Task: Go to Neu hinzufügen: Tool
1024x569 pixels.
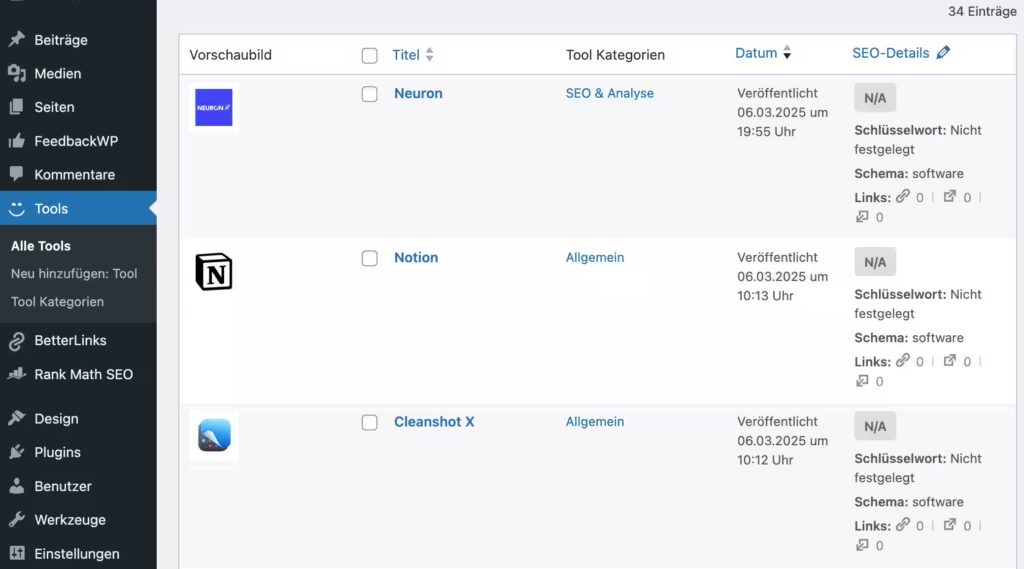Action: coord(74,273)
